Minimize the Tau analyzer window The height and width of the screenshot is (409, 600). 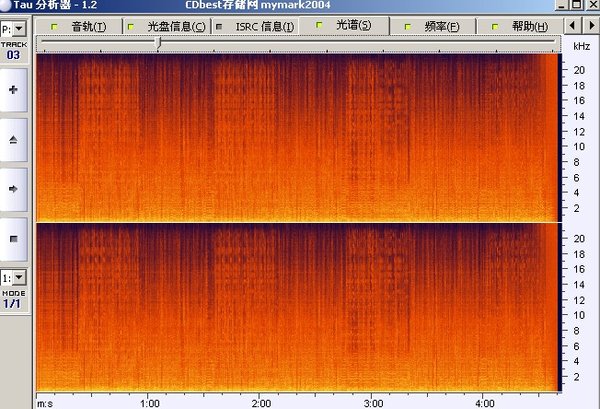point(561,5)
